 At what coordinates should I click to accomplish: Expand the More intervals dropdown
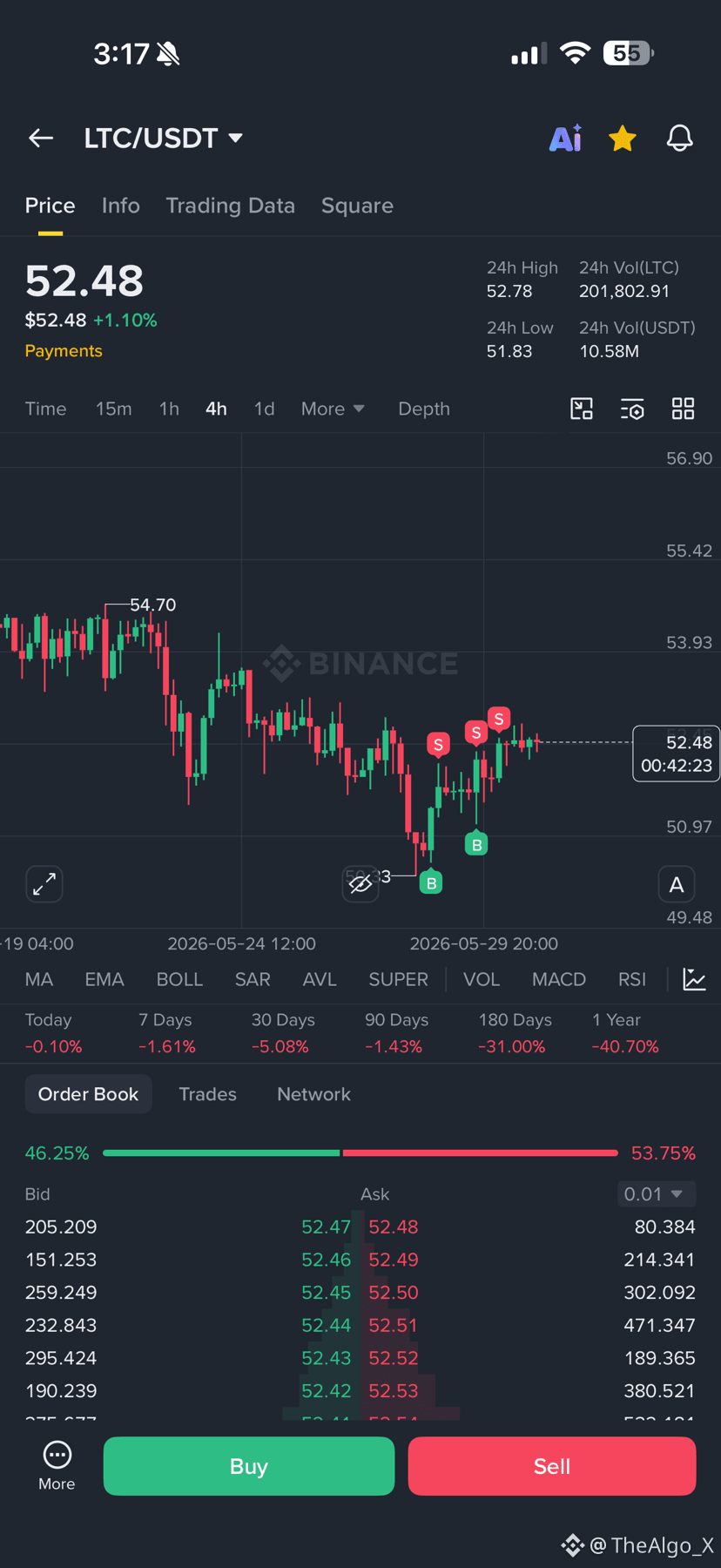point(333,409)
